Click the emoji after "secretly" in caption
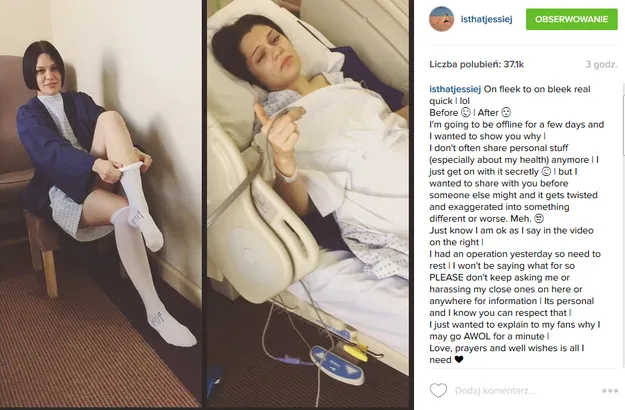Viewport: 625px width, 410px height. click(x=546, y=171)
